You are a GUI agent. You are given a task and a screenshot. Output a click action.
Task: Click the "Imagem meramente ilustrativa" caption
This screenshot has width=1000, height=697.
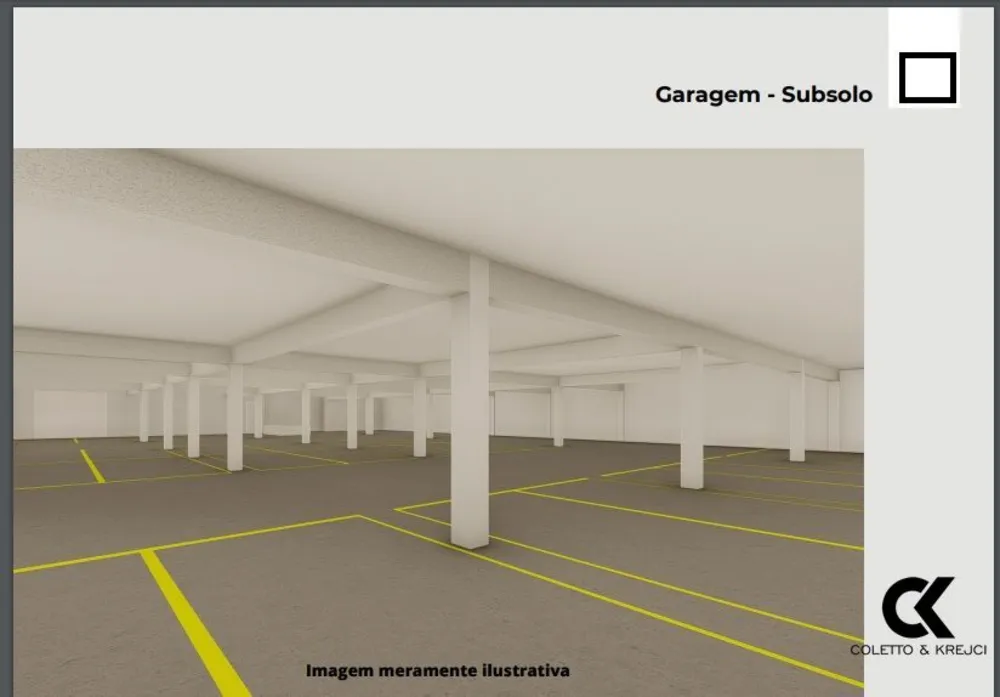438,671
